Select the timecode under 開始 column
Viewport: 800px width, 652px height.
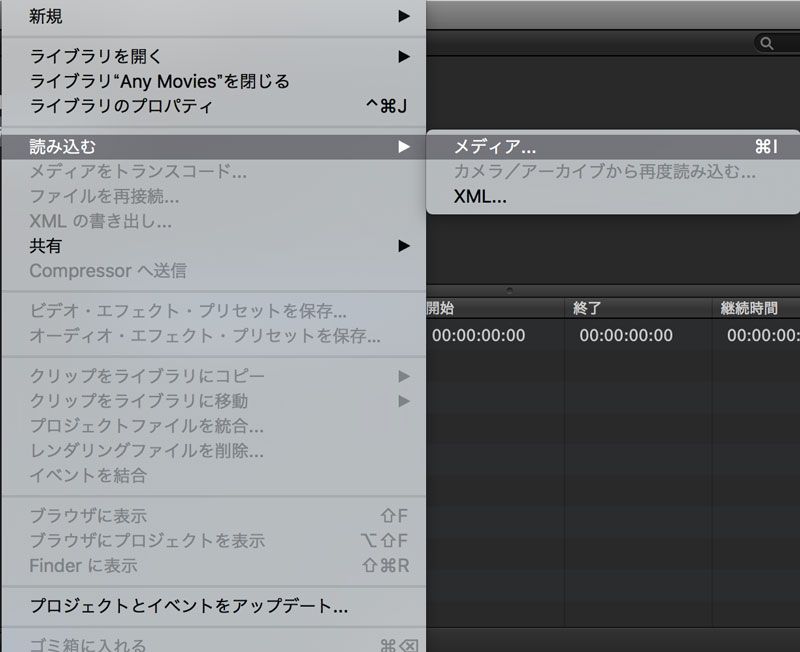pos(478,336)
